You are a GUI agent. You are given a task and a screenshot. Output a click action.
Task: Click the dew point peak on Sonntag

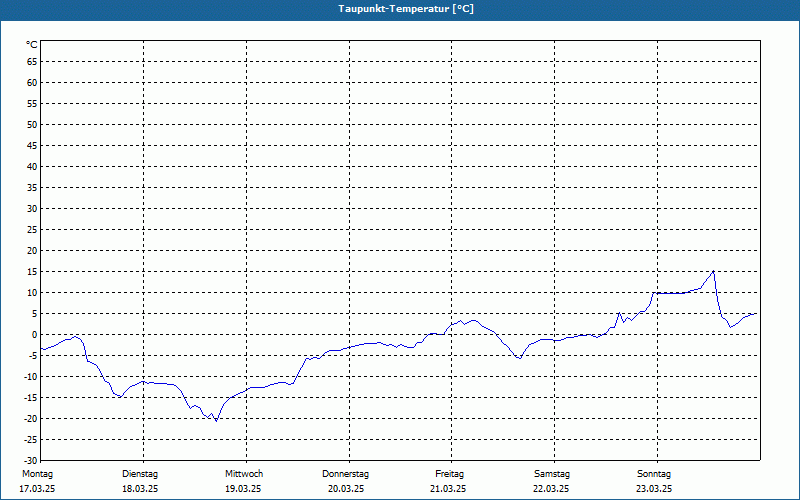(713, 271)
